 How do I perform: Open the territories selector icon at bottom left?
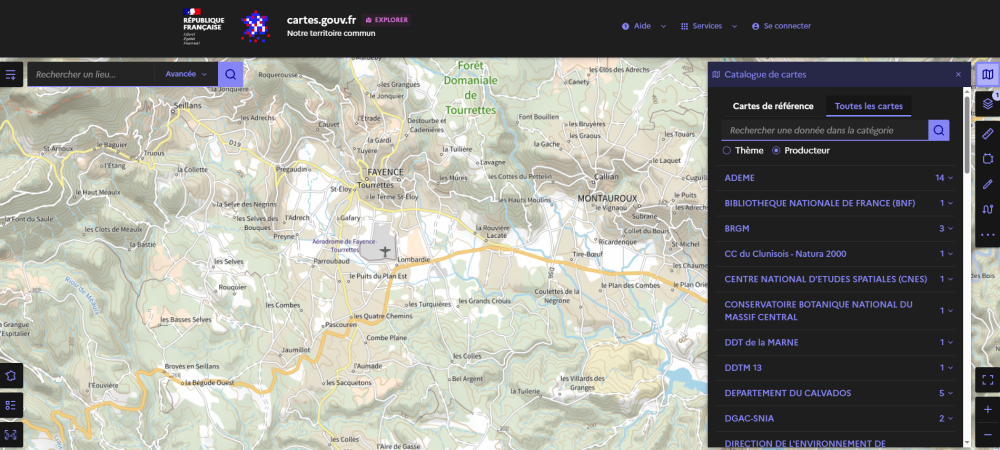pyautogui.click(x=11, y=375)
